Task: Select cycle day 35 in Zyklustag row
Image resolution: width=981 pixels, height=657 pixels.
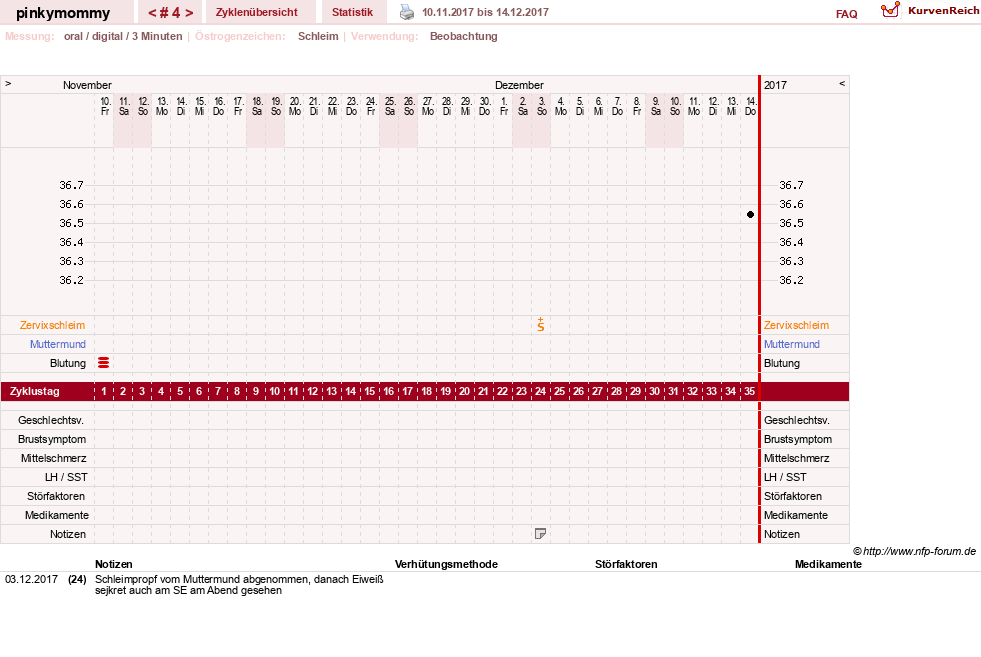Action: [750, 392]
